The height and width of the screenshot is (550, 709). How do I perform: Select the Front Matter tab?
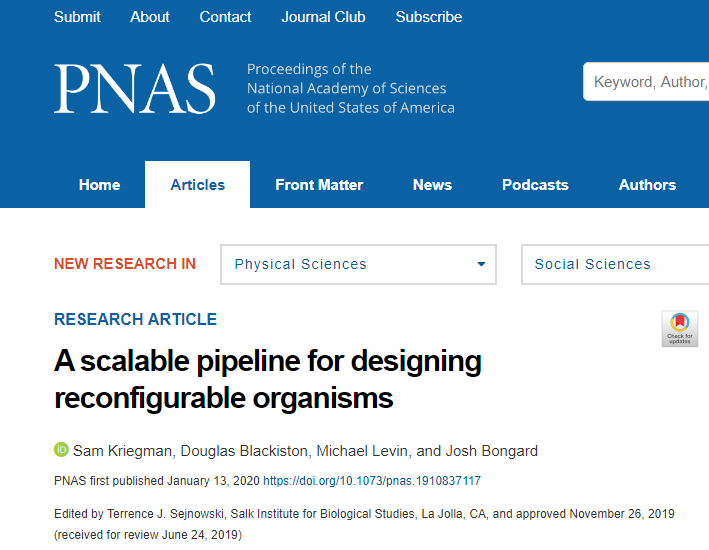pos(319,185)
